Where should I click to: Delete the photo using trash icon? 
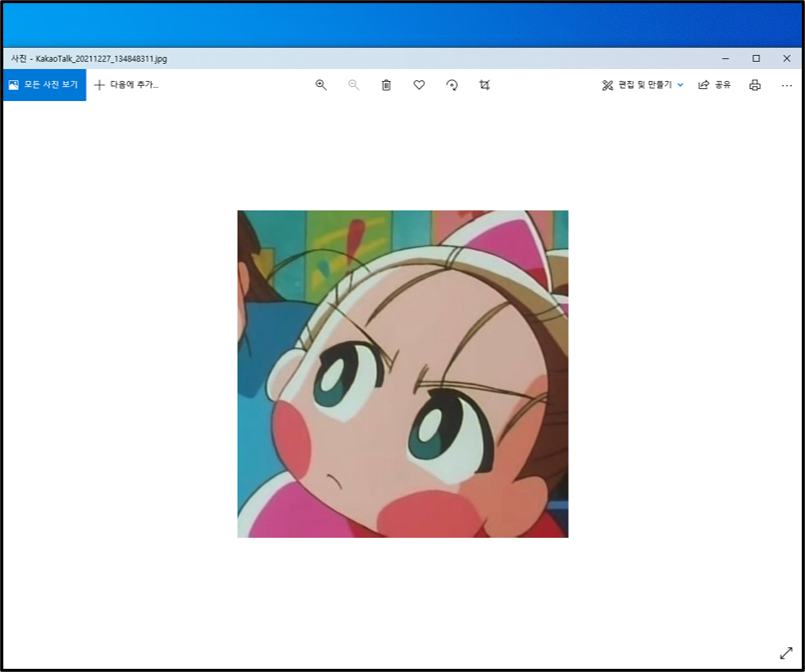pyautogui.click(x=386, y=85)
